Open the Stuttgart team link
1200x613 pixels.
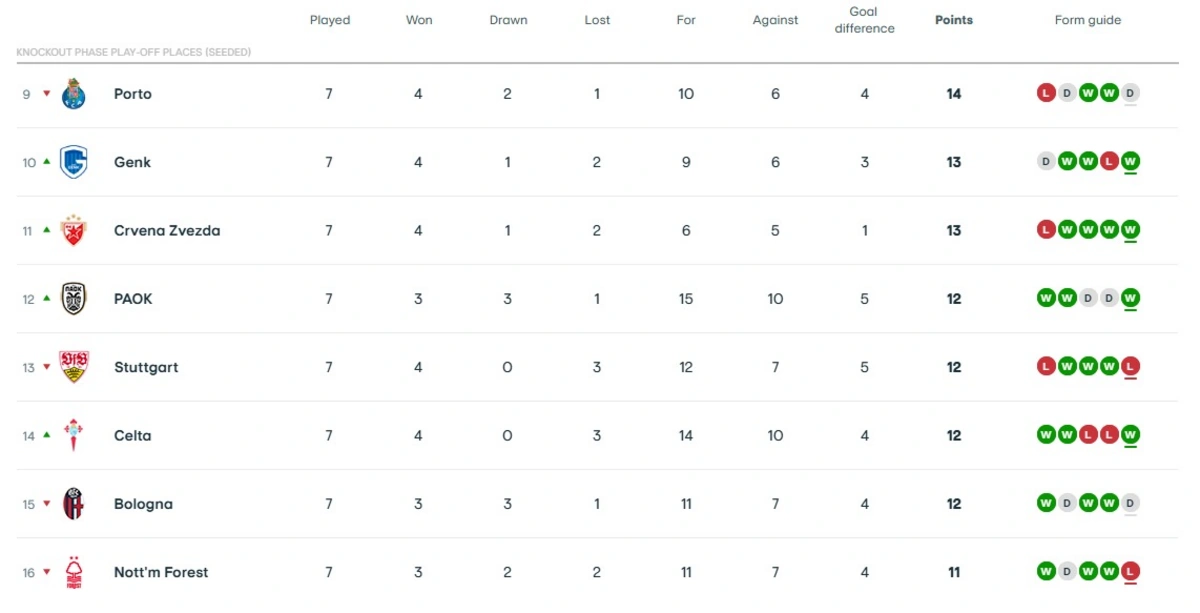[146, 367]
